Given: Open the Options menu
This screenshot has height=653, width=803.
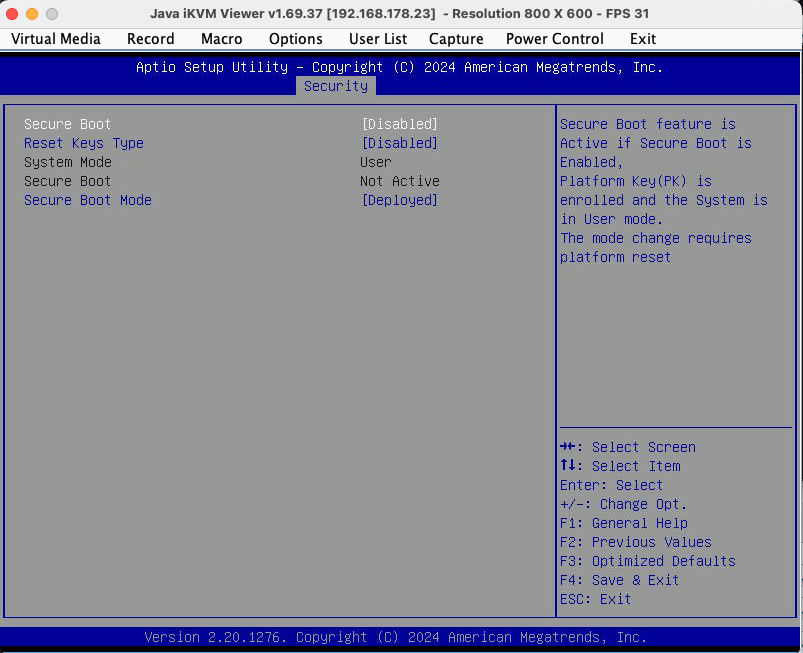Looking at the screenshot, I should pyautogui.click(x=295, y=39).
